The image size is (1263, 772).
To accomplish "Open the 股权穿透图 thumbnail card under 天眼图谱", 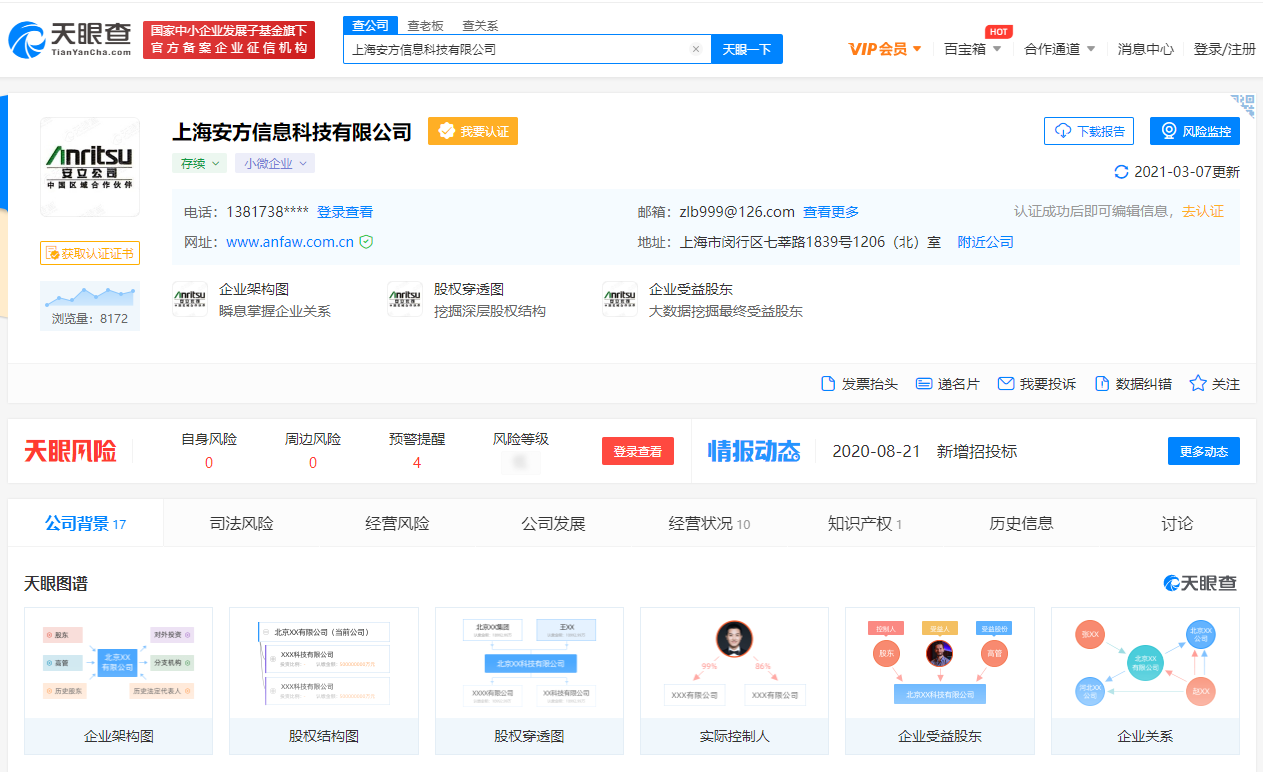I will pos(529,681).
